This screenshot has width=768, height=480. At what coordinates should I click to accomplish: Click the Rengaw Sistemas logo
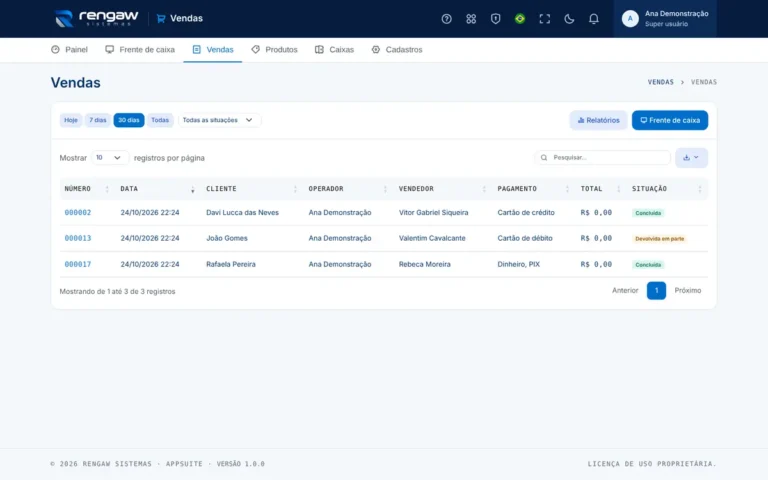tap(96, 19)
